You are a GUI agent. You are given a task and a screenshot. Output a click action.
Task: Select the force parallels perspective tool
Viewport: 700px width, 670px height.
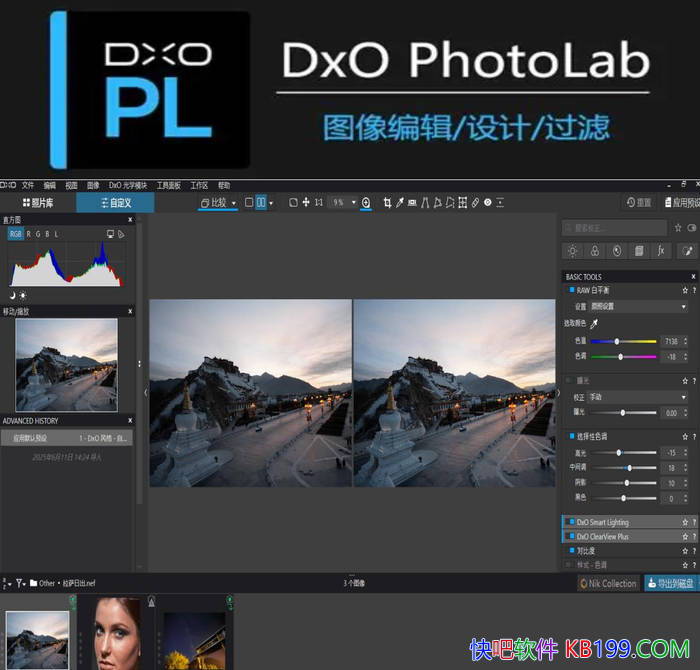(425, 203)
